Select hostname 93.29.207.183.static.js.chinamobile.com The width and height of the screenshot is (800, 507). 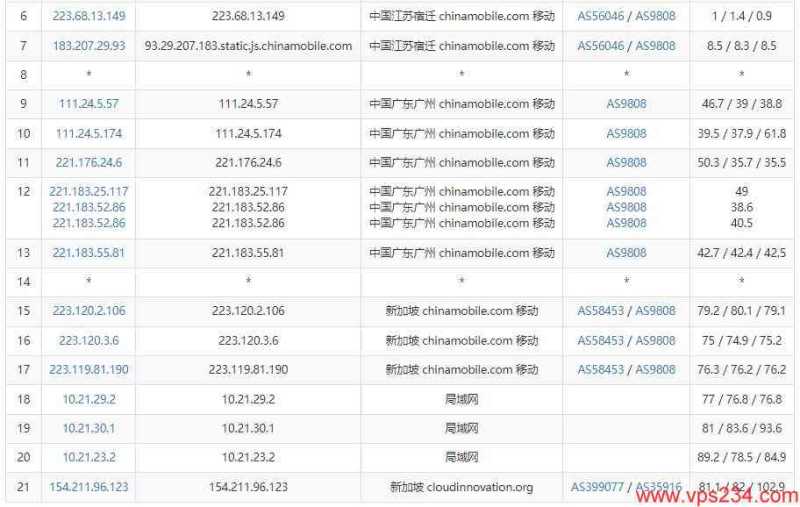pyautogui.click(x=248, y=45)
